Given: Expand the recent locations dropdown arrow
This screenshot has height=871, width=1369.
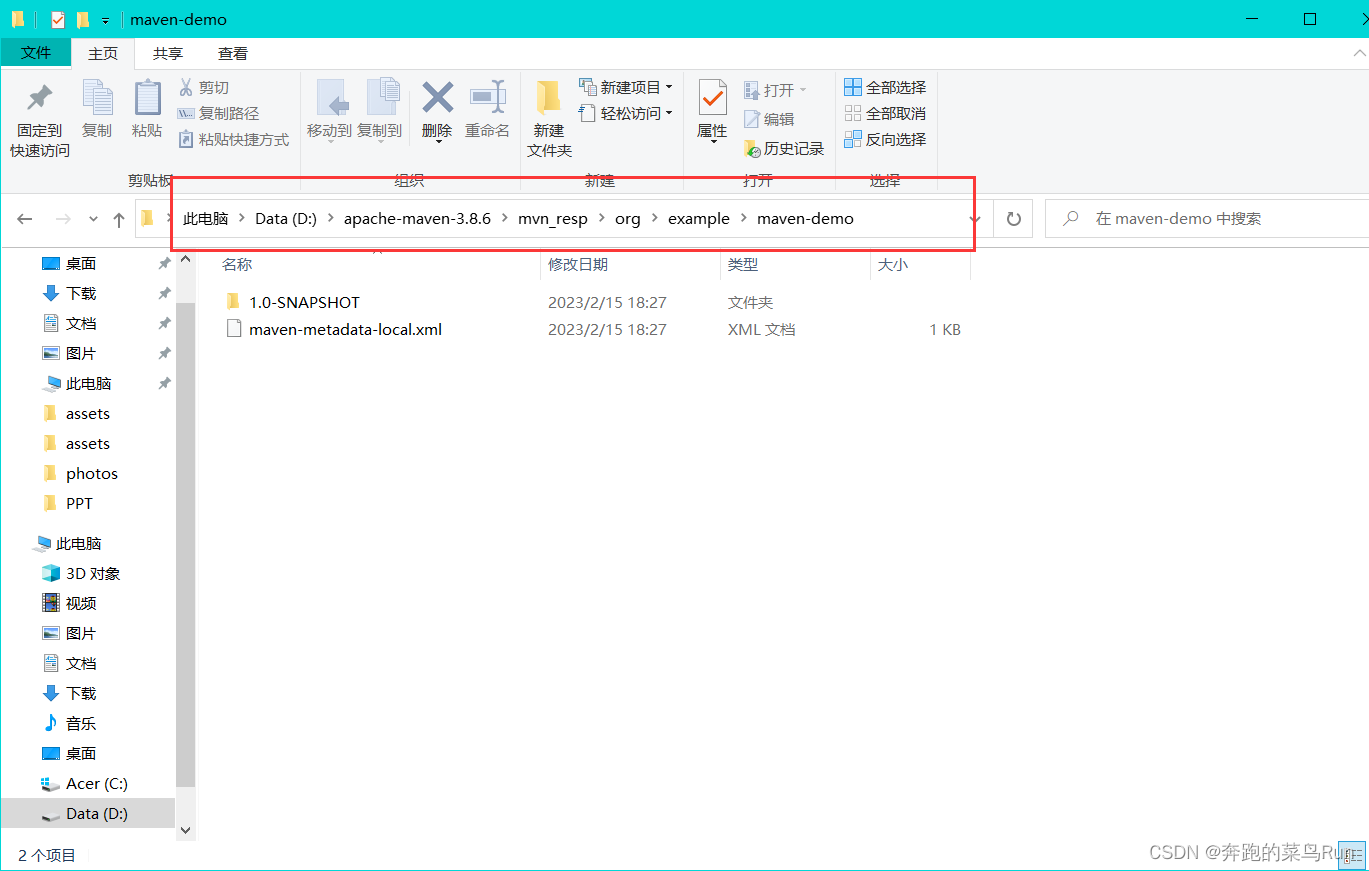Looking at the screenshot, I should coord(93,219).
